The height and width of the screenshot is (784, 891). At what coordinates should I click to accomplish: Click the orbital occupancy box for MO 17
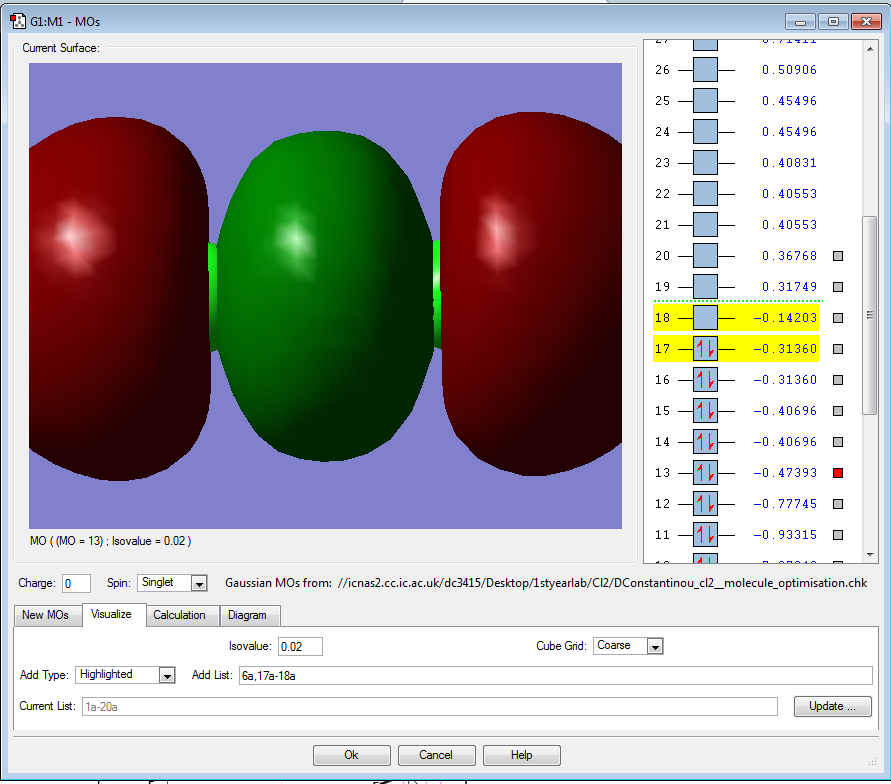click(705, 349)
